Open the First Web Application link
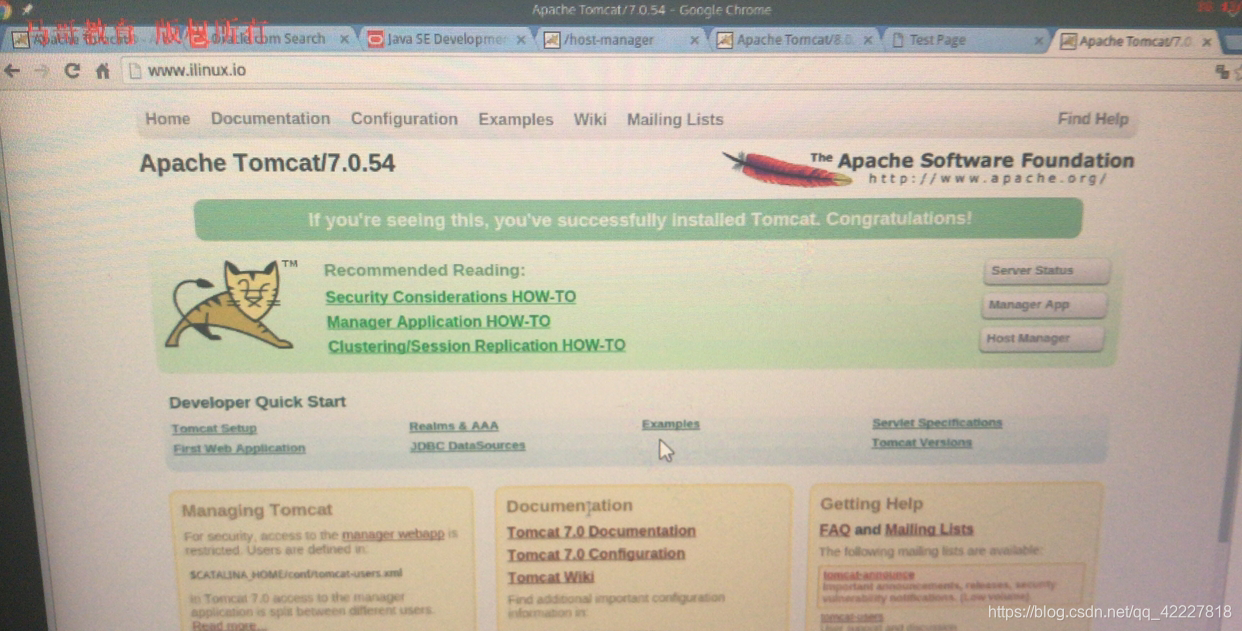The height and width of the screenshot is (631, 1242). pyautogui.click(x=239, y=448)
